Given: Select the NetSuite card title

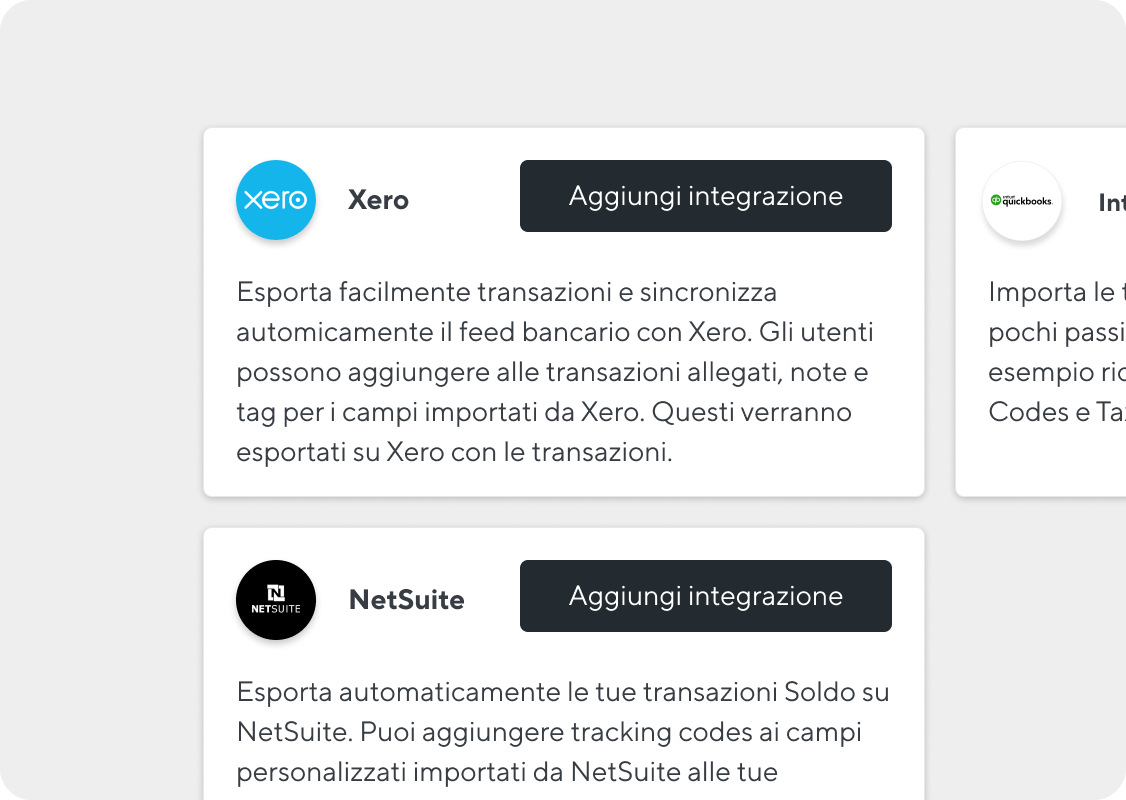Looking at the screenshot, I should click(x=406, y=600).
